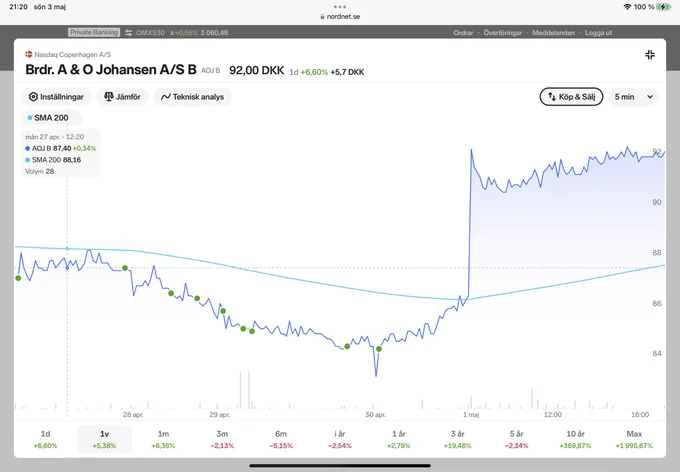Image resolution: width=680 pixels, height=472 pixels.
Task: Click the +6,60% daily change value
Action: point(314,72)
